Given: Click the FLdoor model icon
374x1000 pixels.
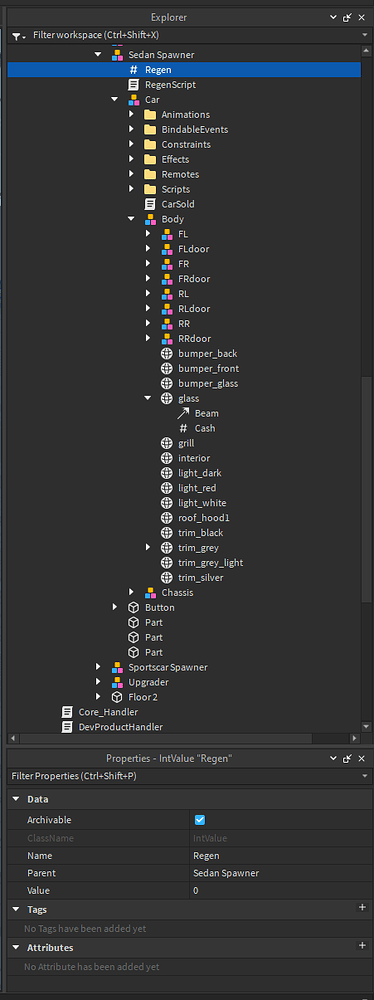Looking at the screenshot, I should point(167,249).
